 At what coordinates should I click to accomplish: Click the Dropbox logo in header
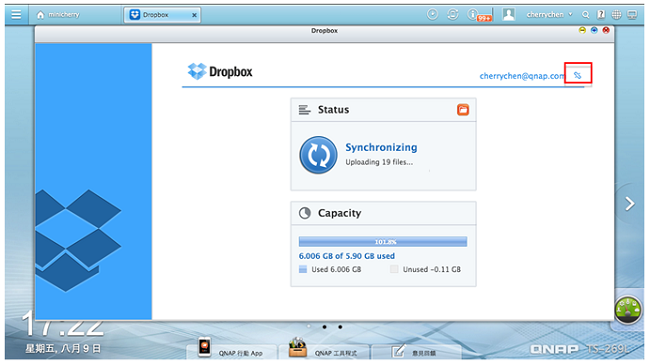point(219,71)
